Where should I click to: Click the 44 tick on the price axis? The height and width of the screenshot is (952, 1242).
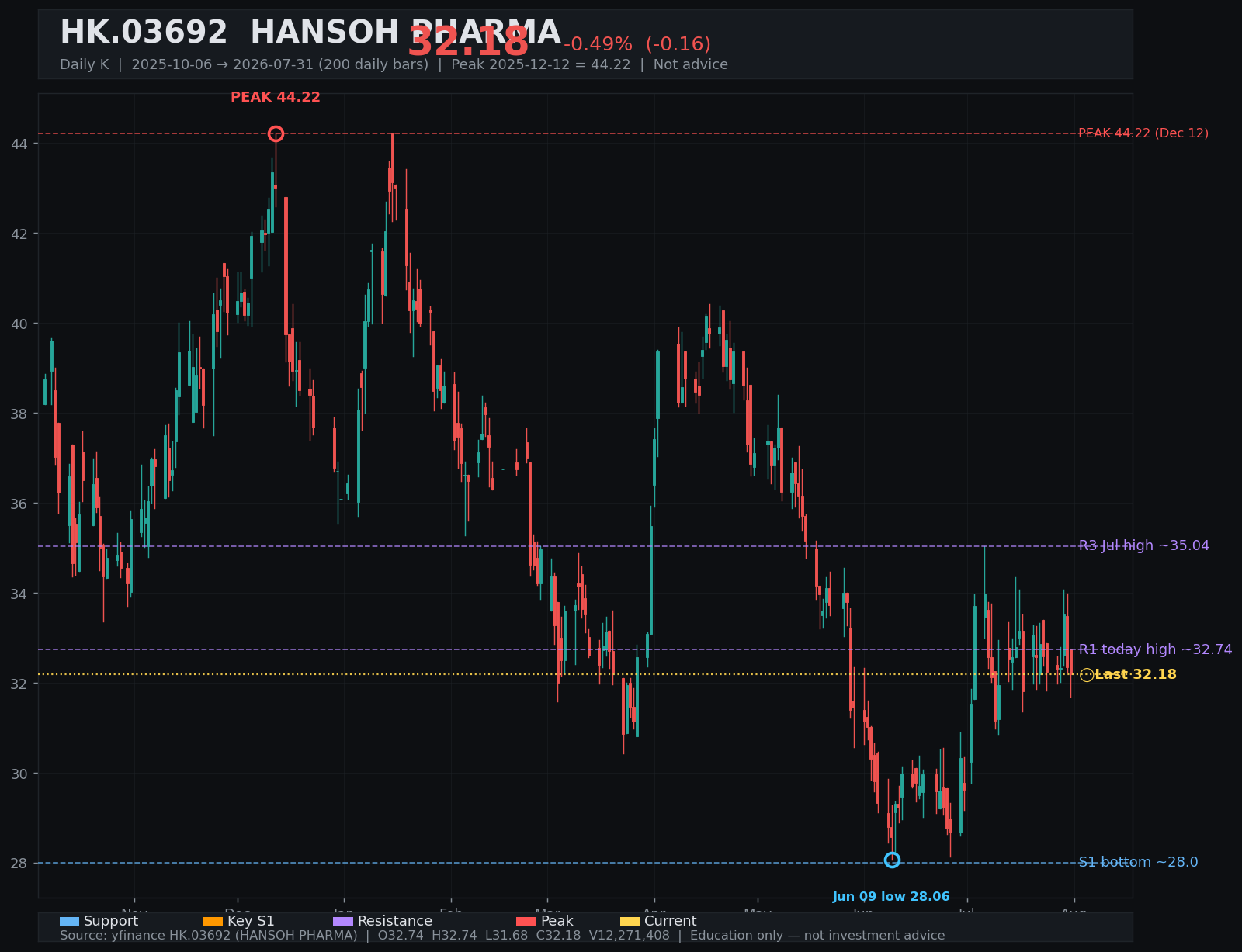click(19, 144)
